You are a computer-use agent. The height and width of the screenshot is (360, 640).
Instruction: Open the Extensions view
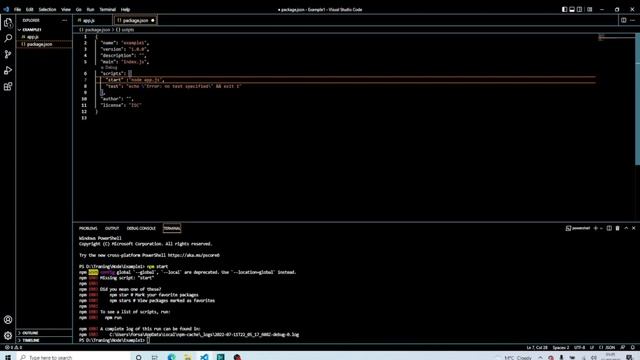click(8, 87)
